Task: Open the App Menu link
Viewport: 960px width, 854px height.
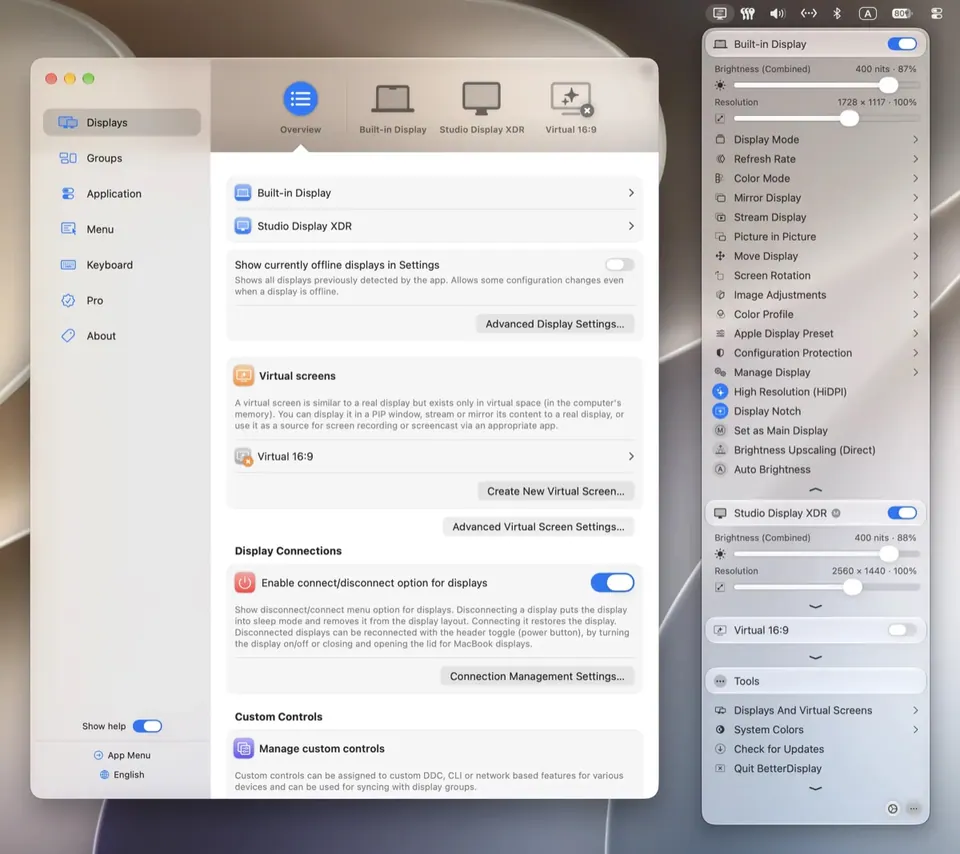Action: click(122, 755)
